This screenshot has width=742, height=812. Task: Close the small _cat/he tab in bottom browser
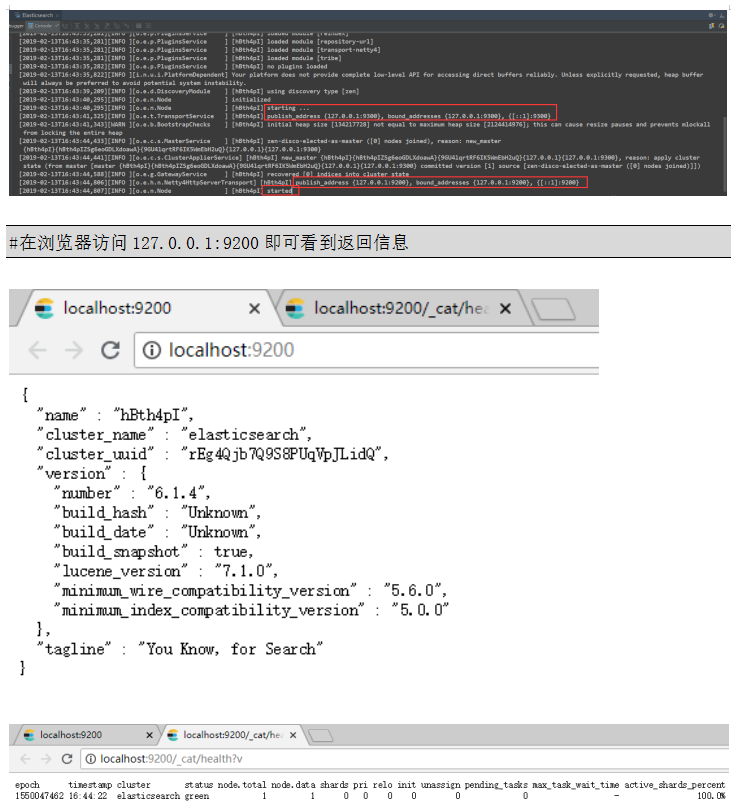pos(293,735)
